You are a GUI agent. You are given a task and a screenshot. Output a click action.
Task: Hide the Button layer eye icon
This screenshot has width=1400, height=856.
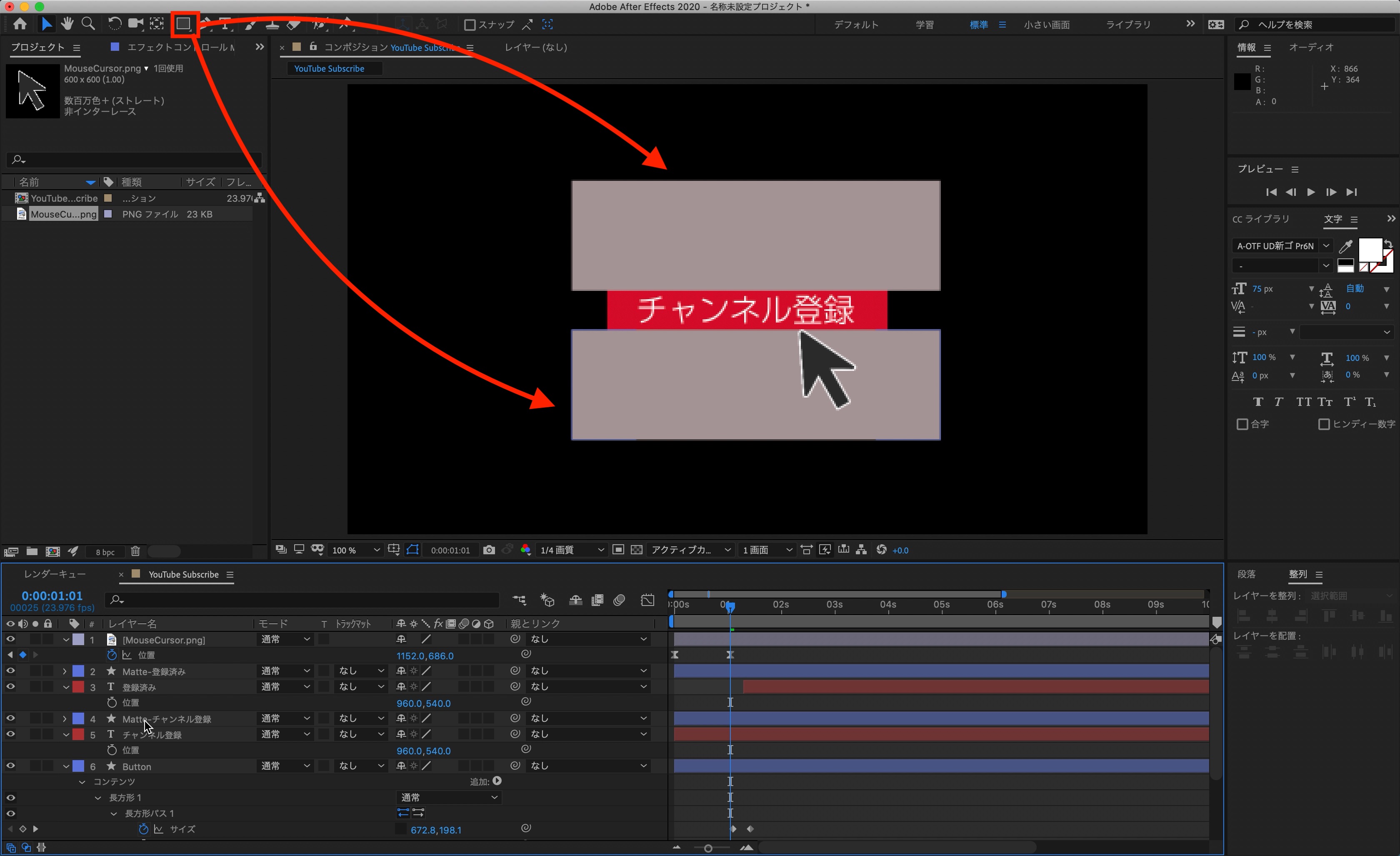(10, 766)
